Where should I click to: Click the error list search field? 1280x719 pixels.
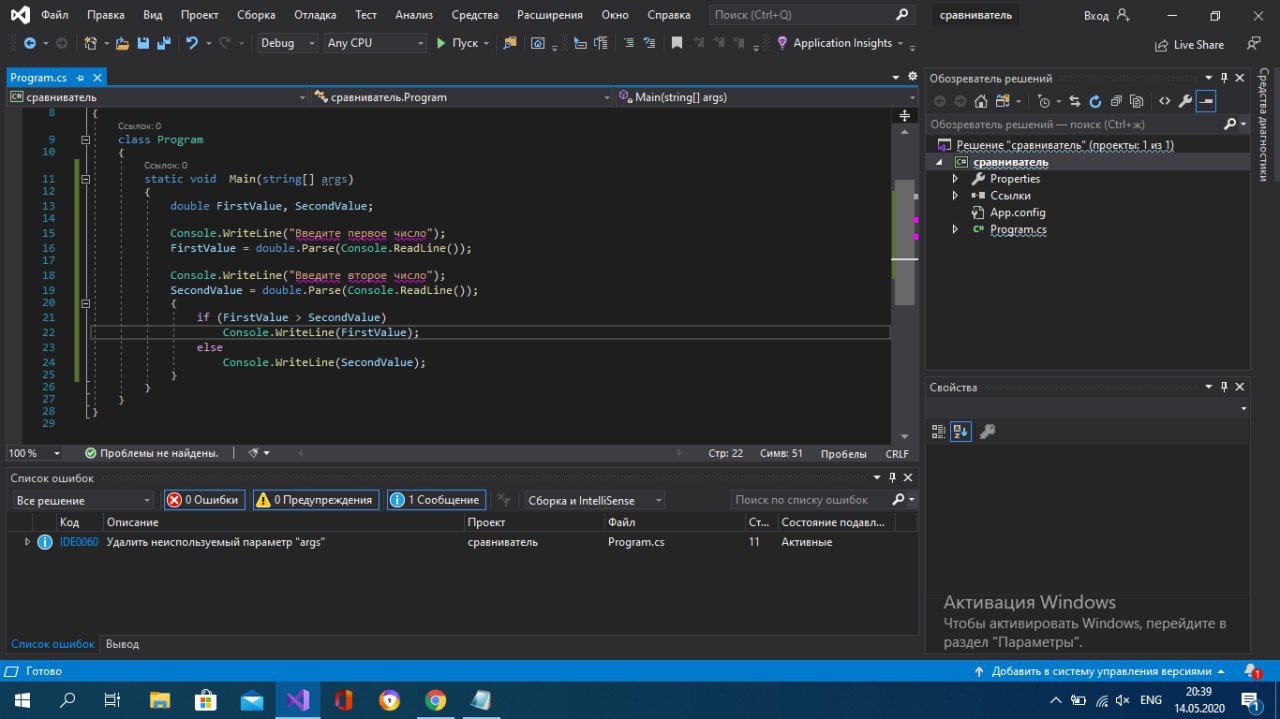coord(807,500)
